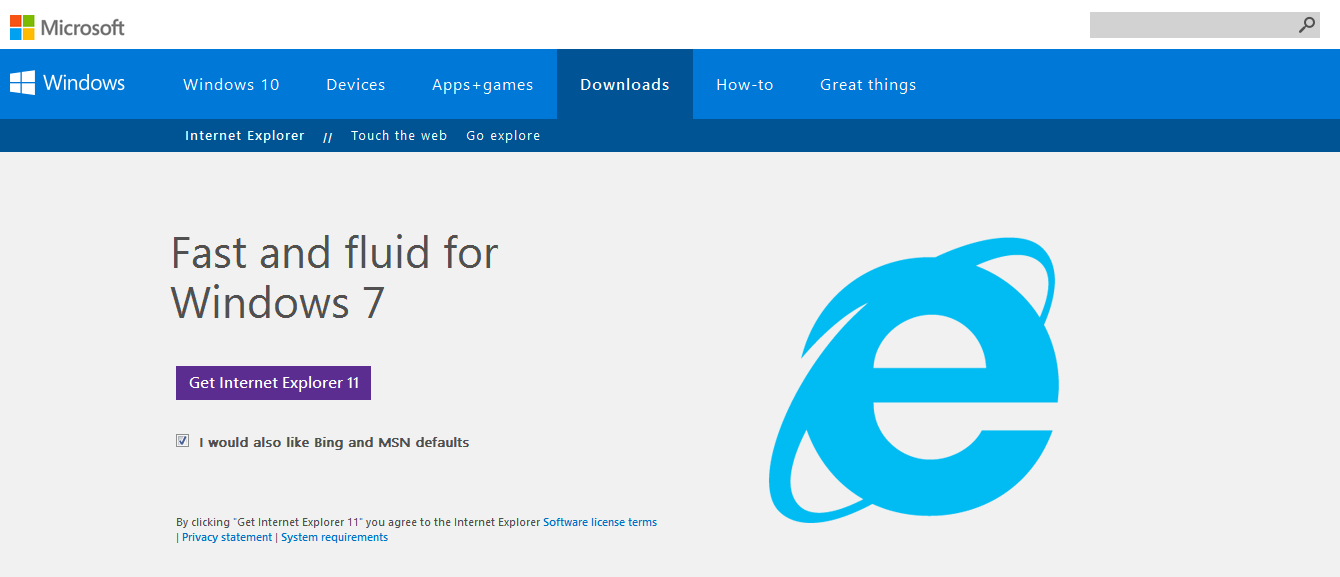Click the 'Fast and fluid for Windows 7' heading
The height and width of the screenshot is (577, 1340).
334,277
